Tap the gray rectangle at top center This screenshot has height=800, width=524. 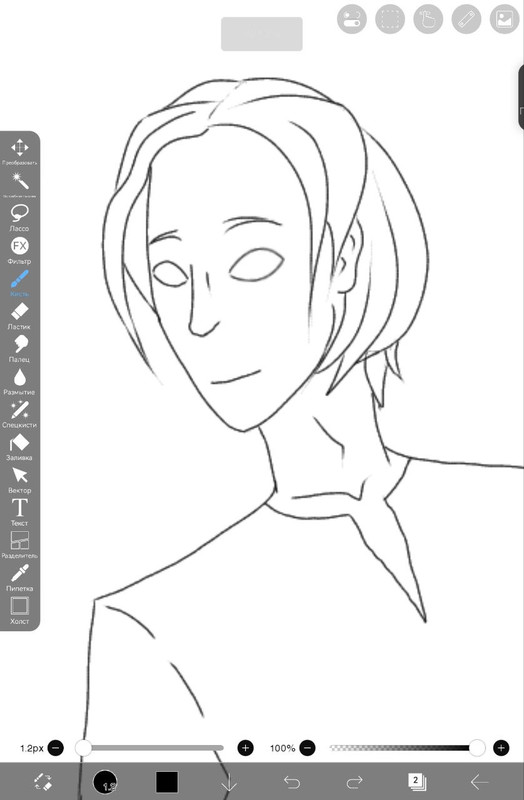pyautogui.click(x=262, y=34)
